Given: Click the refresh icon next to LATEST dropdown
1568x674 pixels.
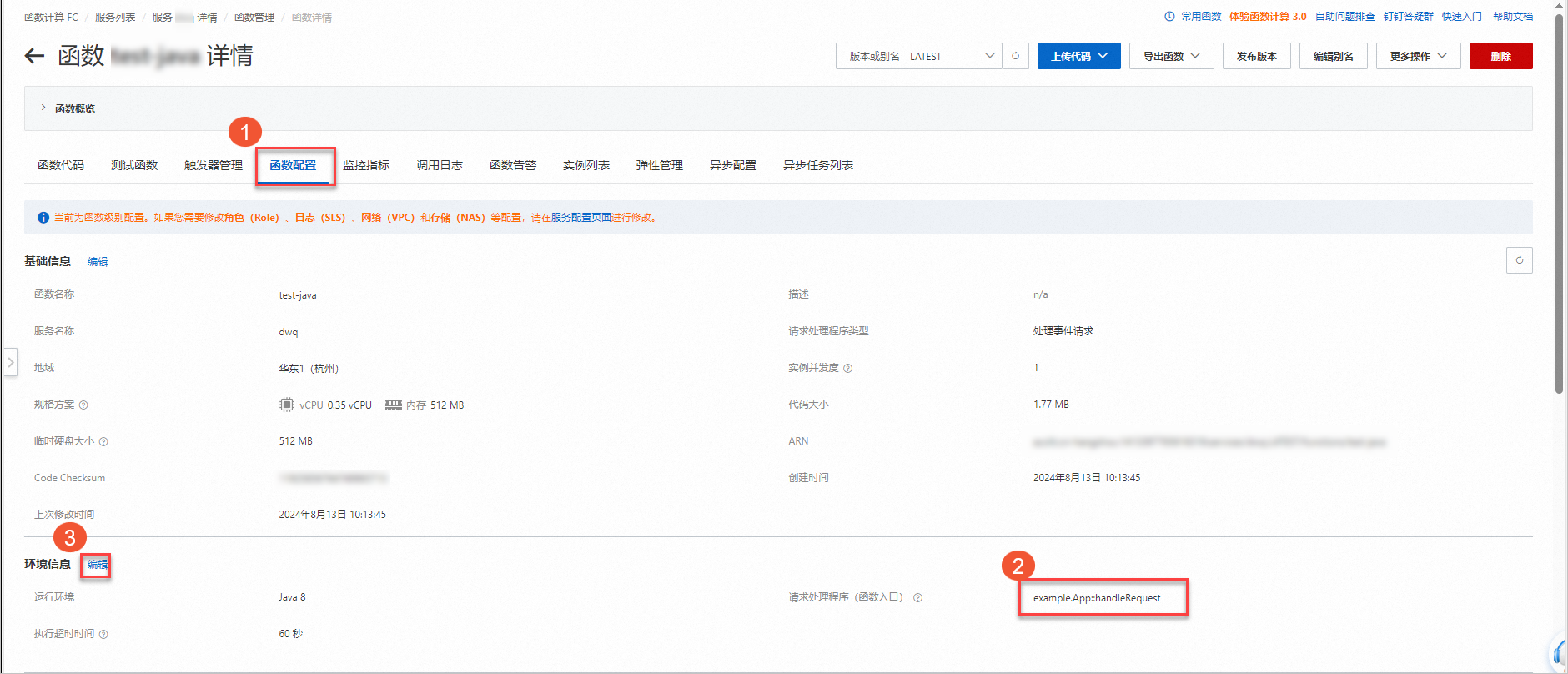Looking at the screenshot, I should coord(1015,56).
